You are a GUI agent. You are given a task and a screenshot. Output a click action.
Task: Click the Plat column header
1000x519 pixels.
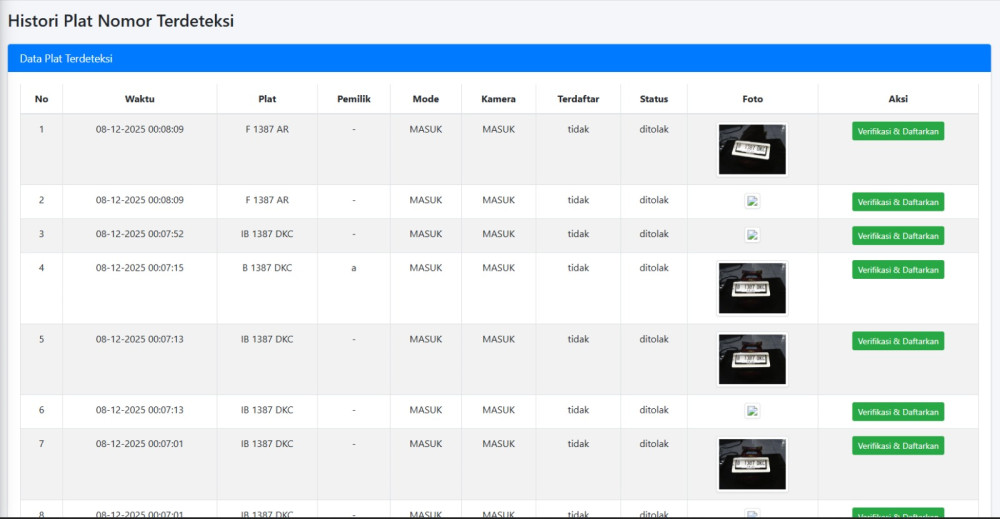coord(267,99)
